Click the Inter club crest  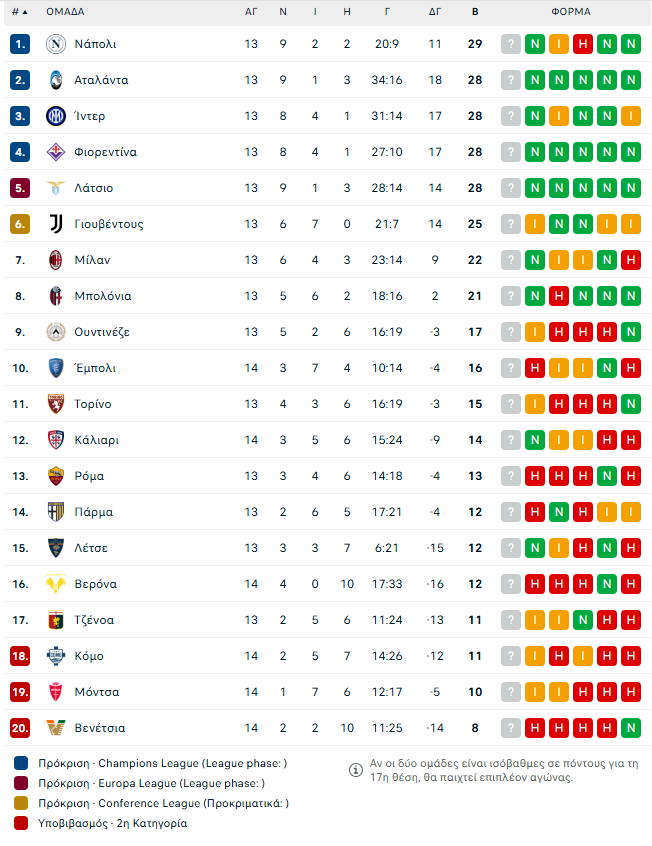click(56, 116)
